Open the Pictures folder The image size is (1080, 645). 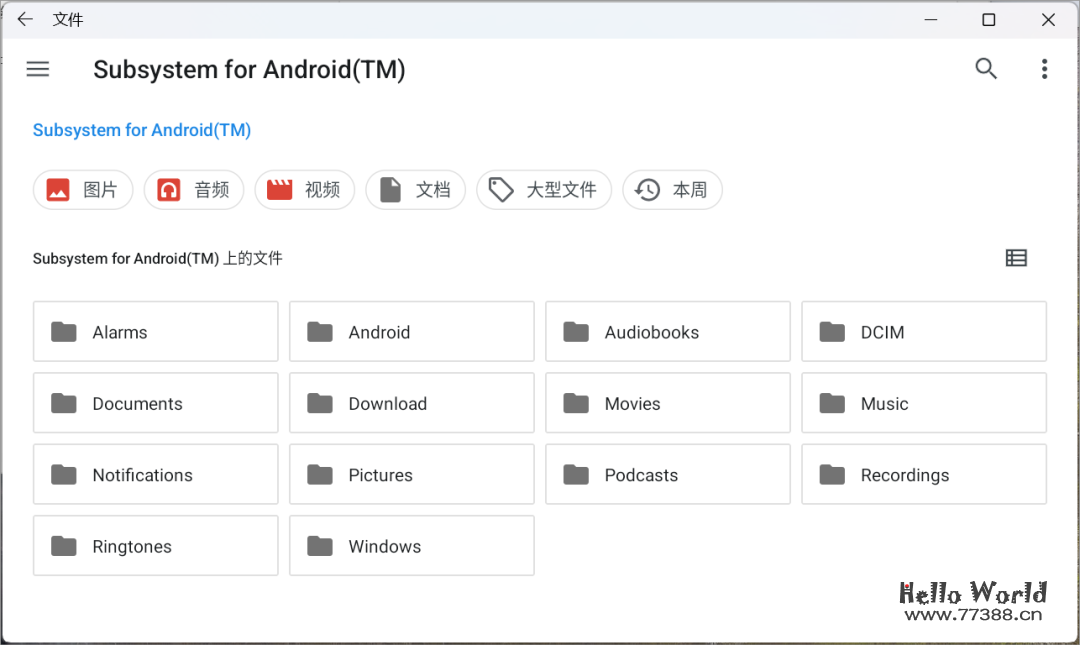[411, 474]
